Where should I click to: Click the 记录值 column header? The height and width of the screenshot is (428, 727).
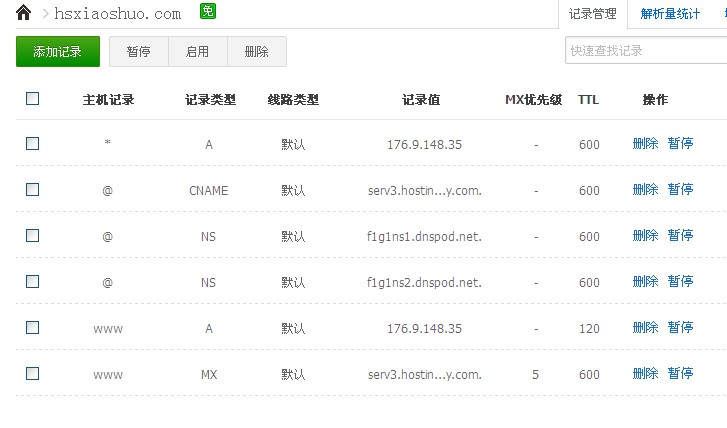421,100
